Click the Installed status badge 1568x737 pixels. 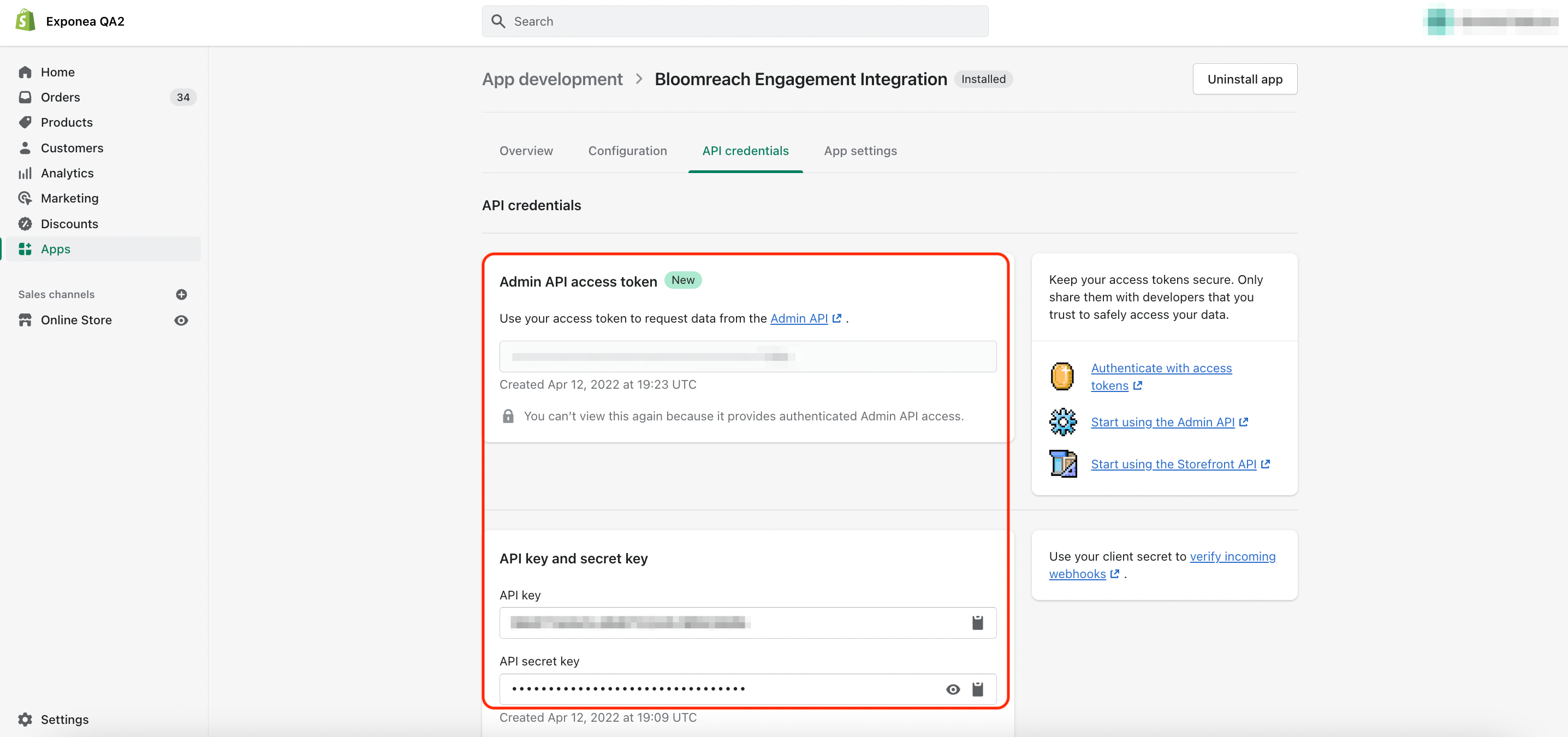pyautogui.click(x=983, y=79)
